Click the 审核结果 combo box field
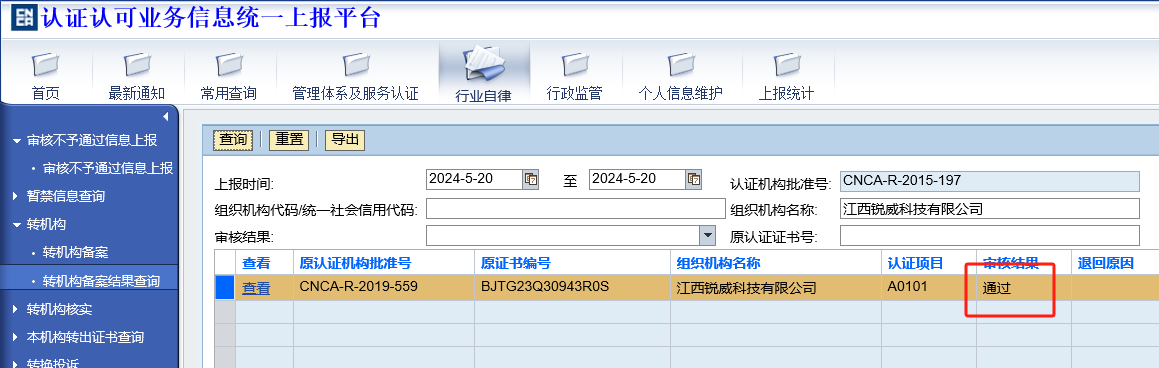The width and height of the screenshot is (1159, 368). (x=563, y=235)
